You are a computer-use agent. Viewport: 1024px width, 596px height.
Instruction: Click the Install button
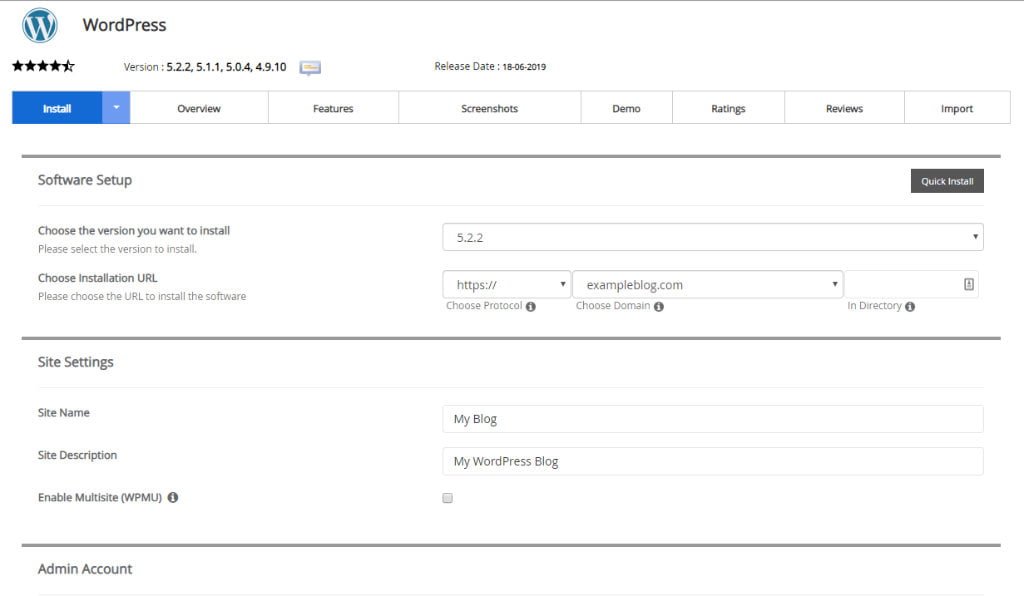pyautogui.click(x=55, y=108)
